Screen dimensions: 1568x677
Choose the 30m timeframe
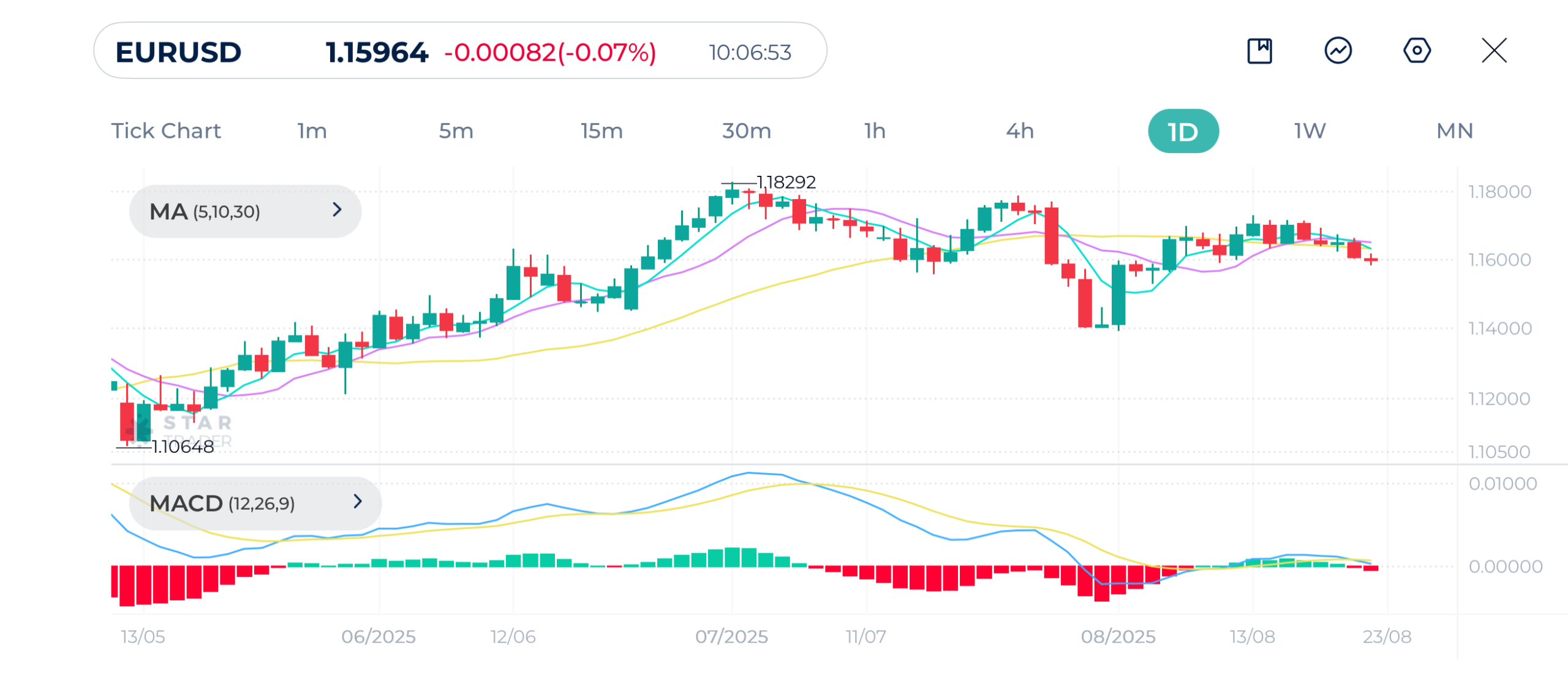746,131
